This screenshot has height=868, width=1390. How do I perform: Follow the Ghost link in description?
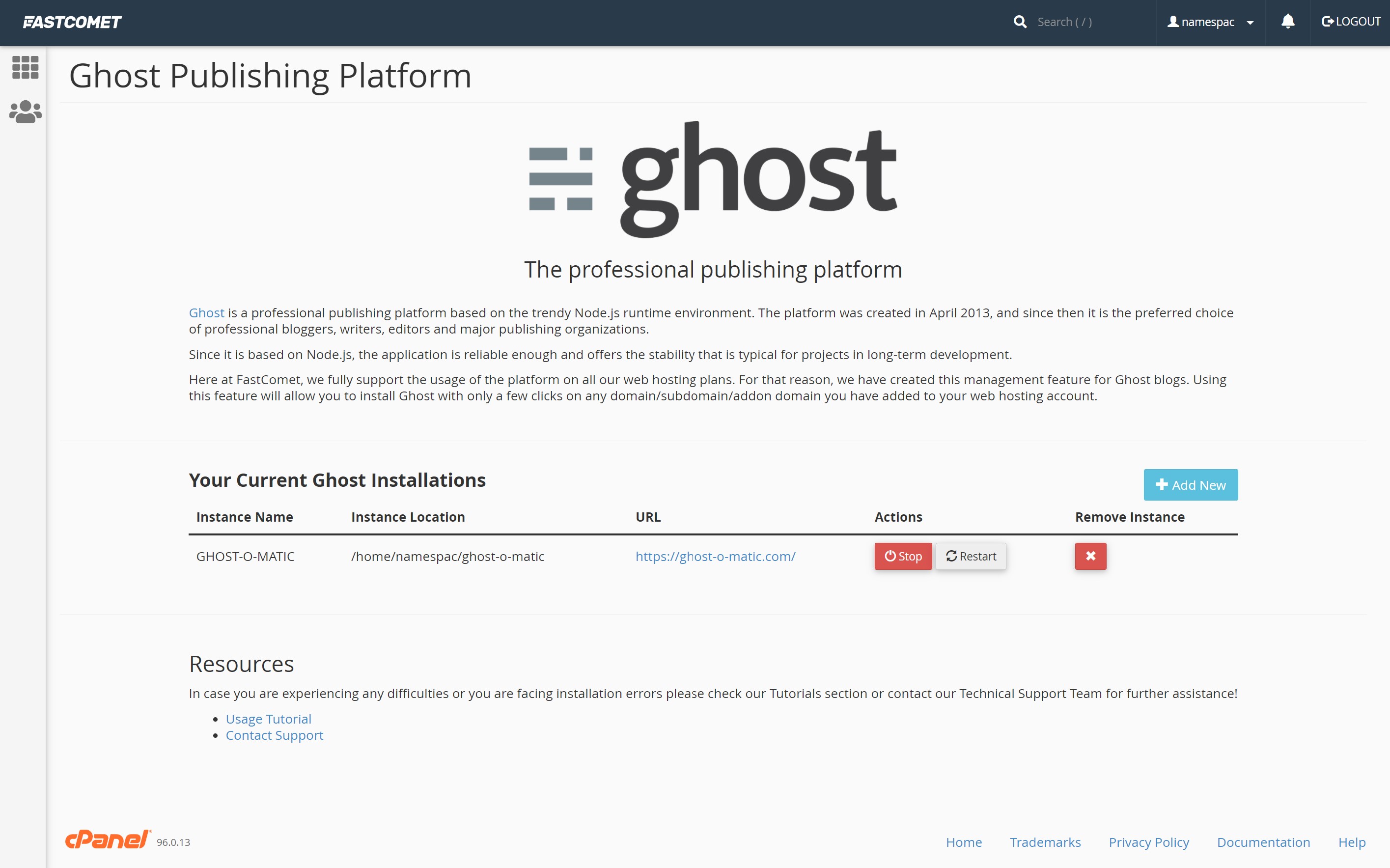tap(206, 313)
